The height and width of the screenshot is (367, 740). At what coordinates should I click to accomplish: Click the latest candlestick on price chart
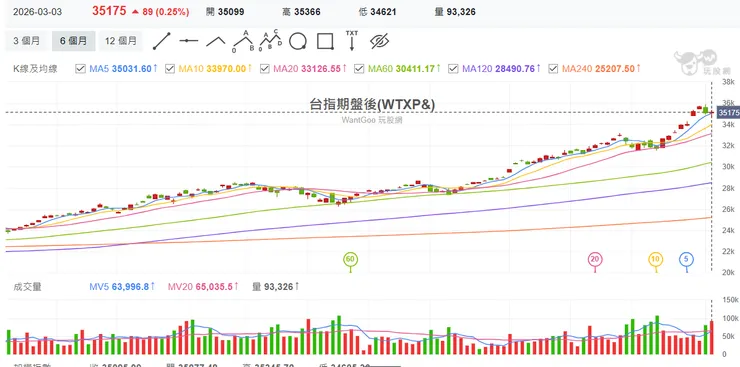pyautogui.click(x=712, y=112)
